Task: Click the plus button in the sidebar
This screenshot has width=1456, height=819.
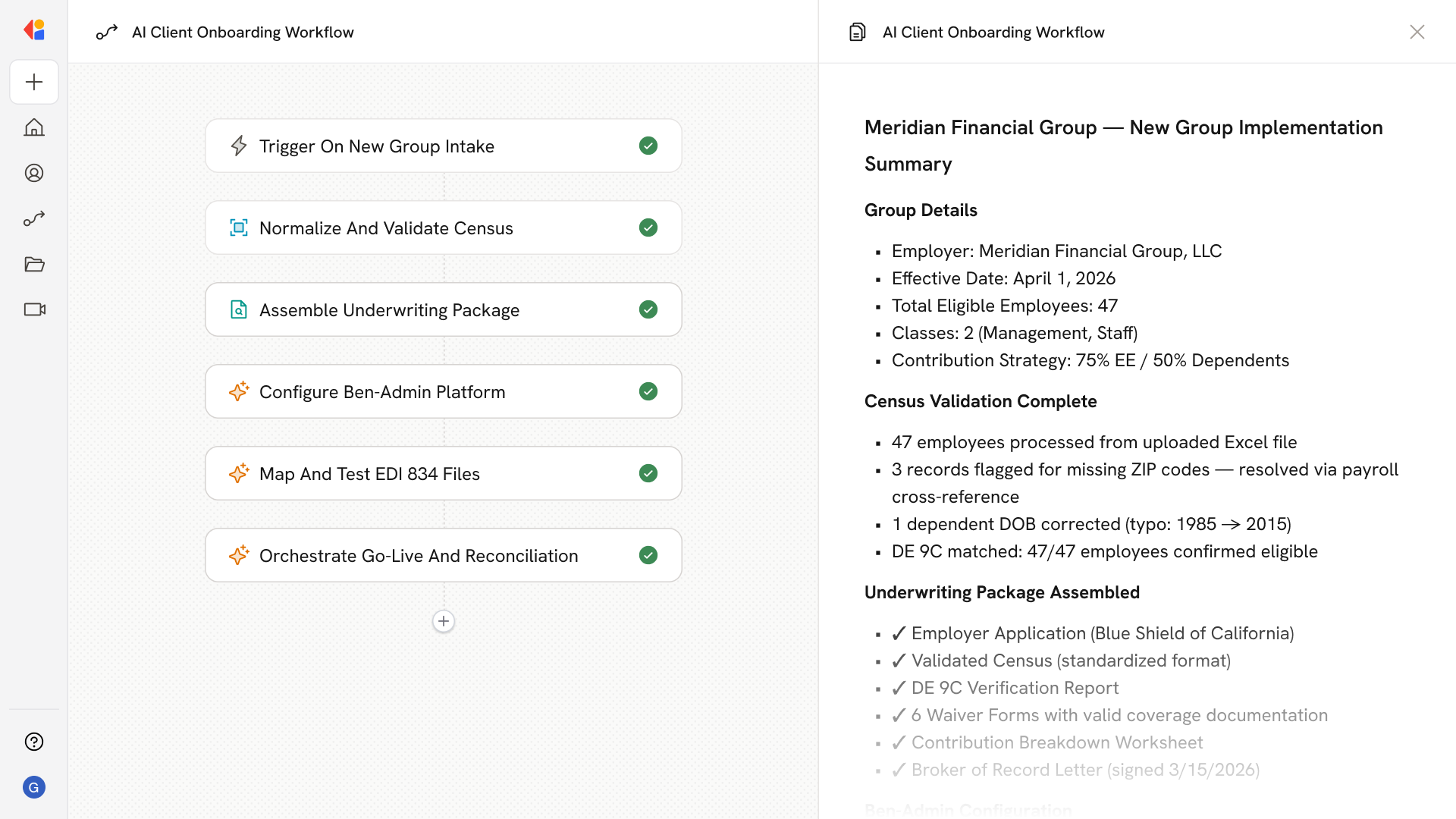Action: [34, 82]
